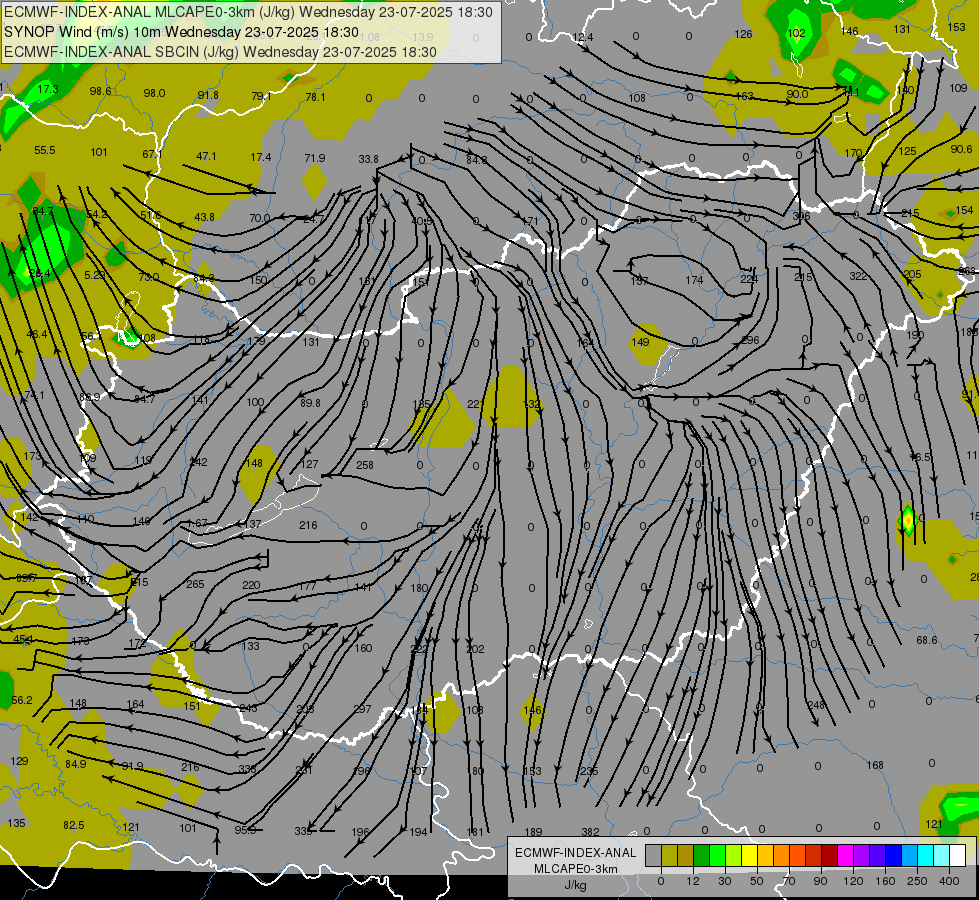Click the map value 84.9
This screenshot has height=900, width=979.
[x=76, y=764]
